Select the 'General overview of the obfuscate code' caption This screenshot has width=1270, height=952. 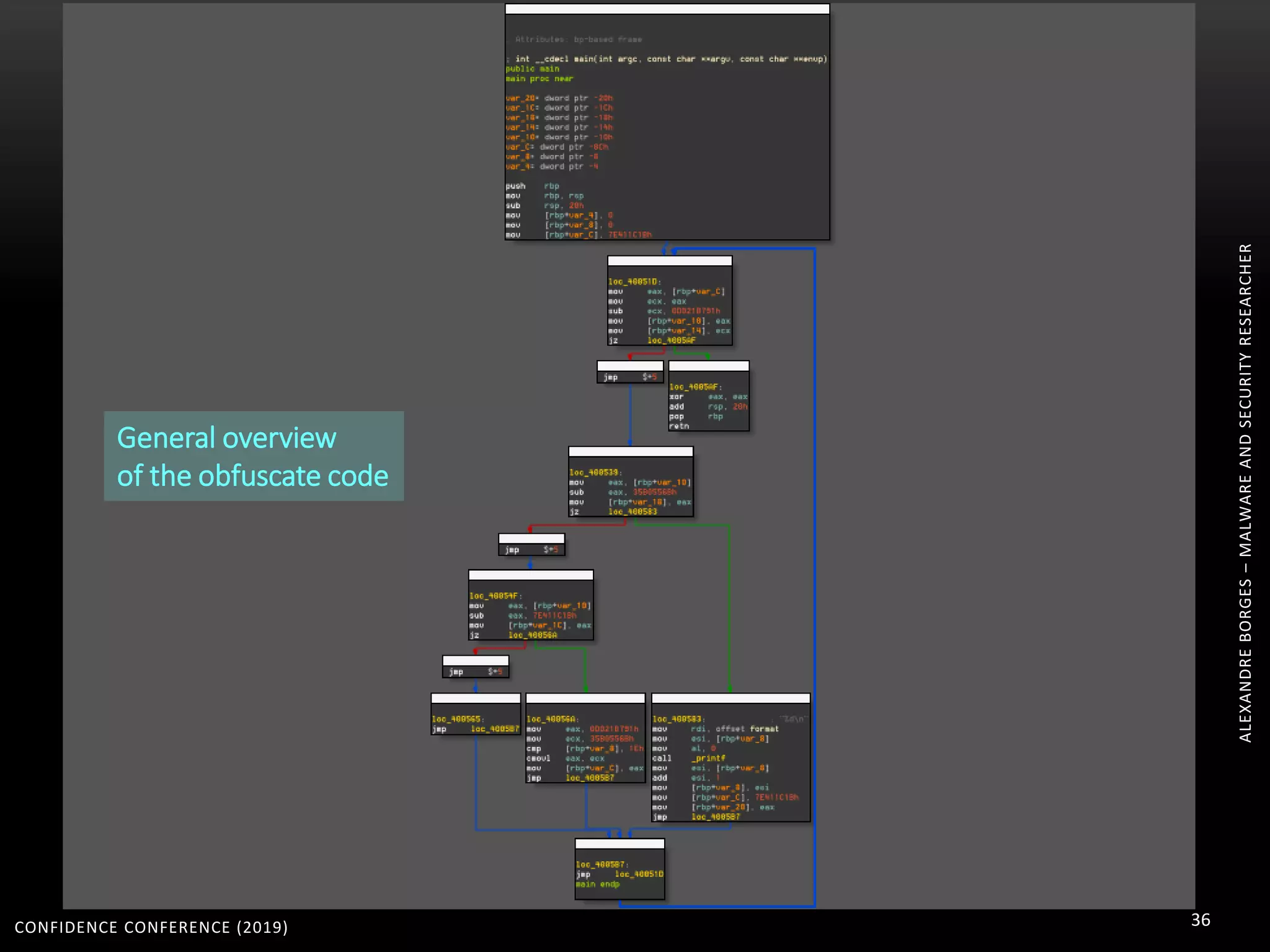point(254,456)
